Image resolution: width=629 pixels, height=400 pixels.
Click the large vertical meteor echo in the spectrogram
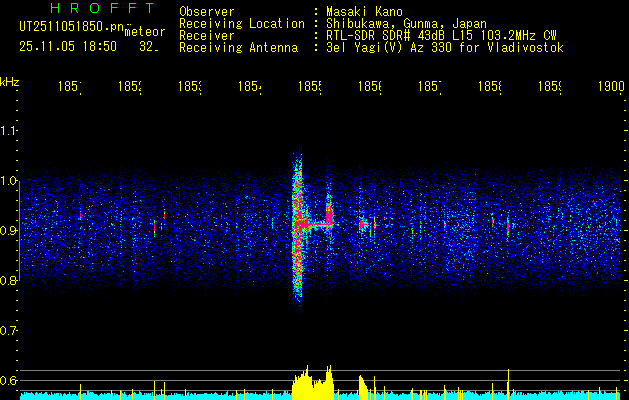[298, 229]
